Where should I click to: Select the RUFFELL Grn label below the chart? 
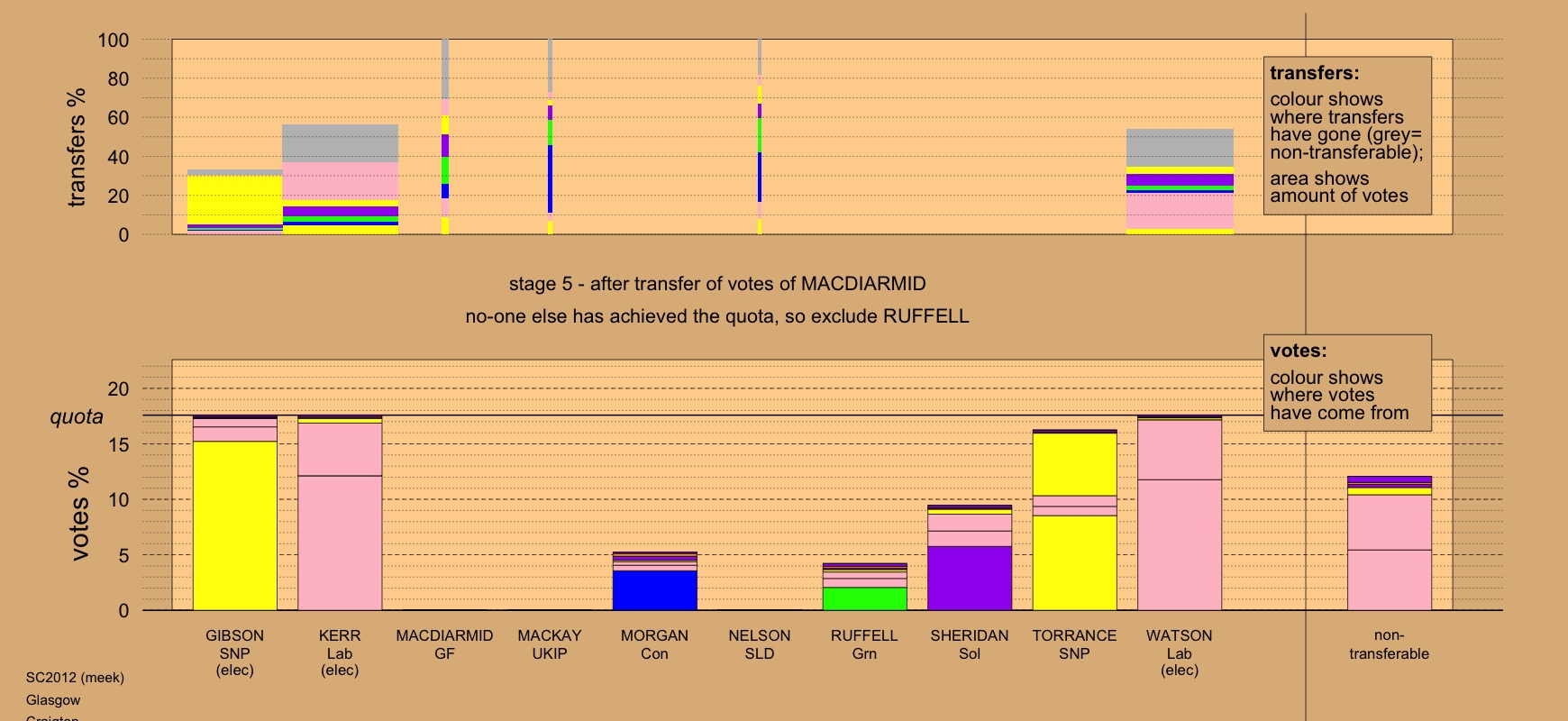tap(864, 644)
